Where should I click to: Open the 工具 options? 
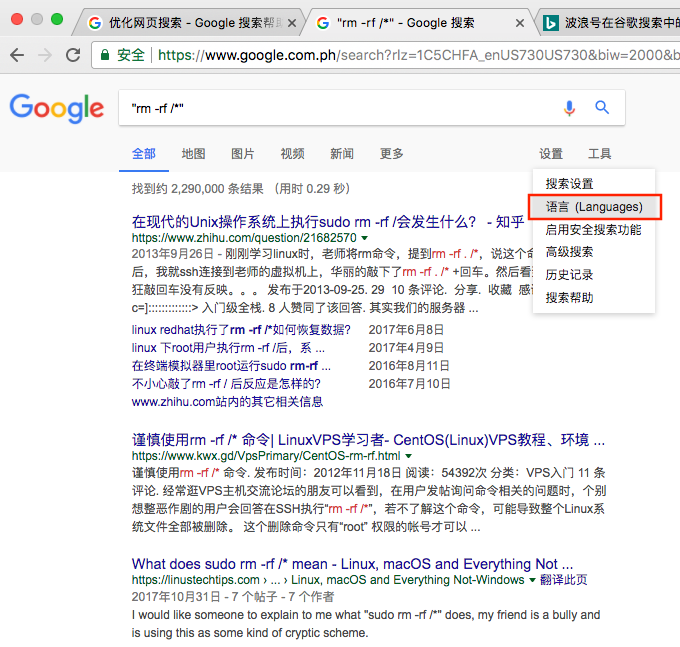(599, 154)
